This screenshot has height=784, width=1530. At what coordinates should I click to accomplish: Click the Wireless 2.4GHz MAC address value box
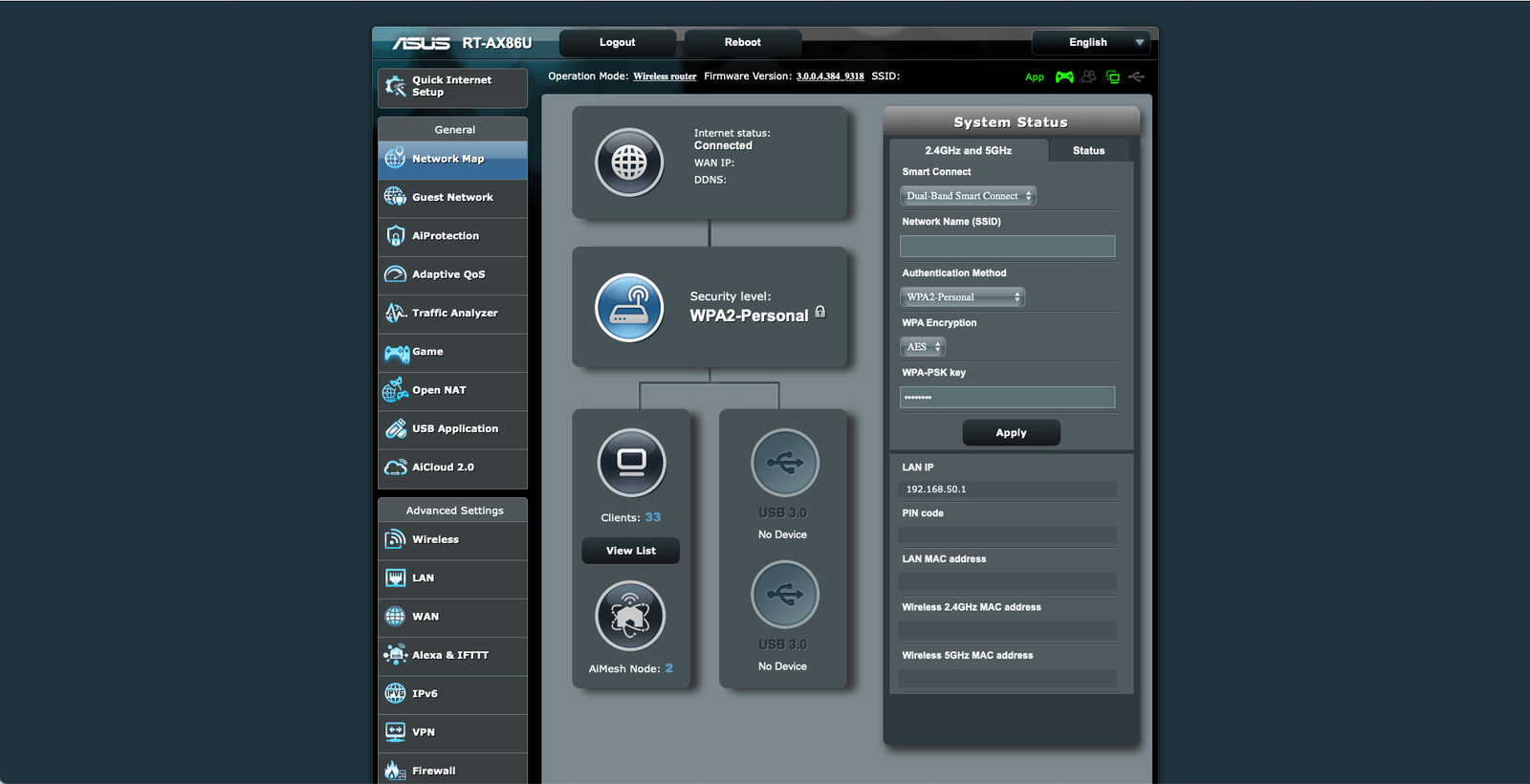1007,630
